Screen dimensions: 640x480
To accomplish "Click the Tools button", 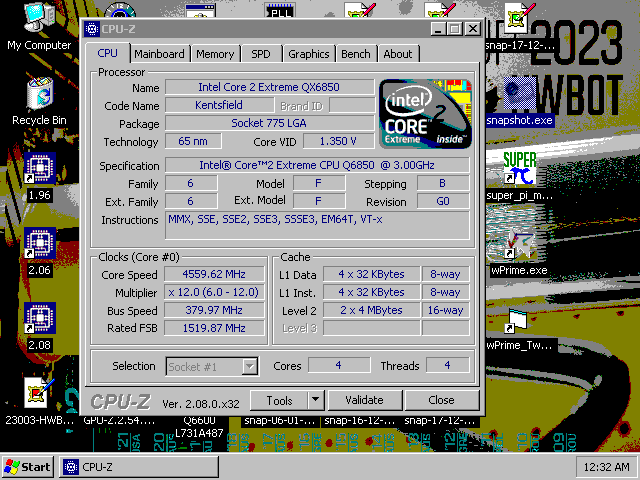I will pos(279,400).
